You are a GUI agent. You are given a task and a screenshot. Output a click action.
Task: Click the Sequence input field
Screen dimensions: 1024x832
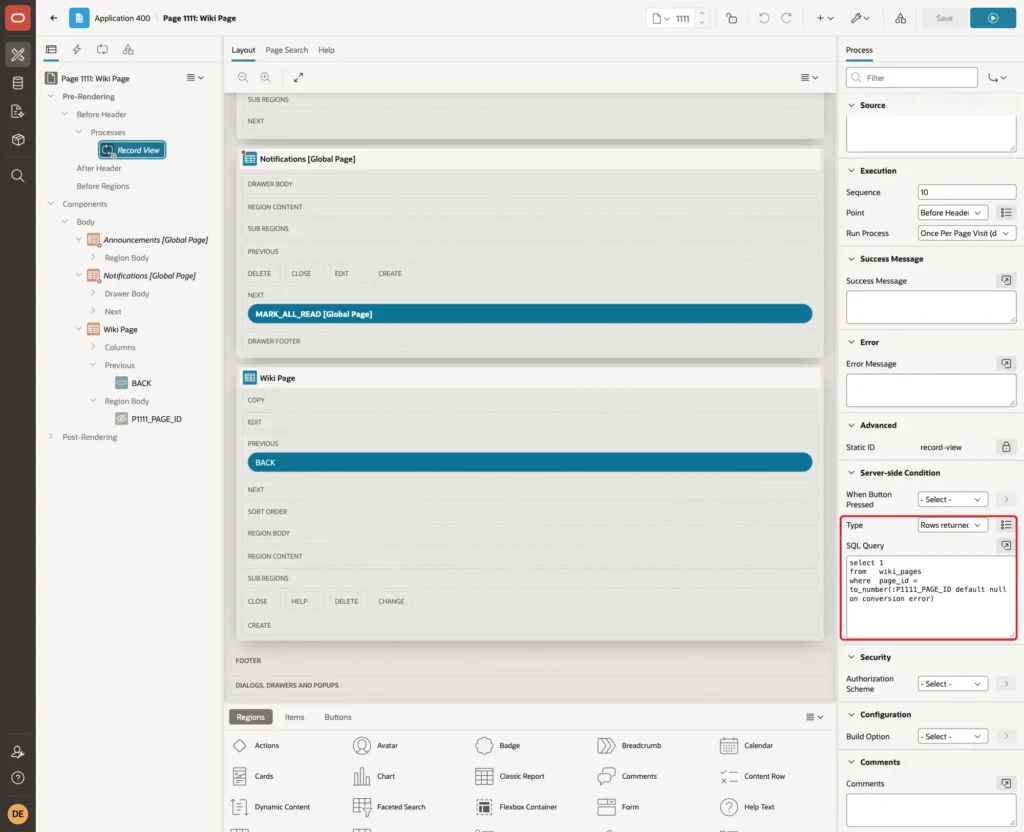tap(967, 192)
